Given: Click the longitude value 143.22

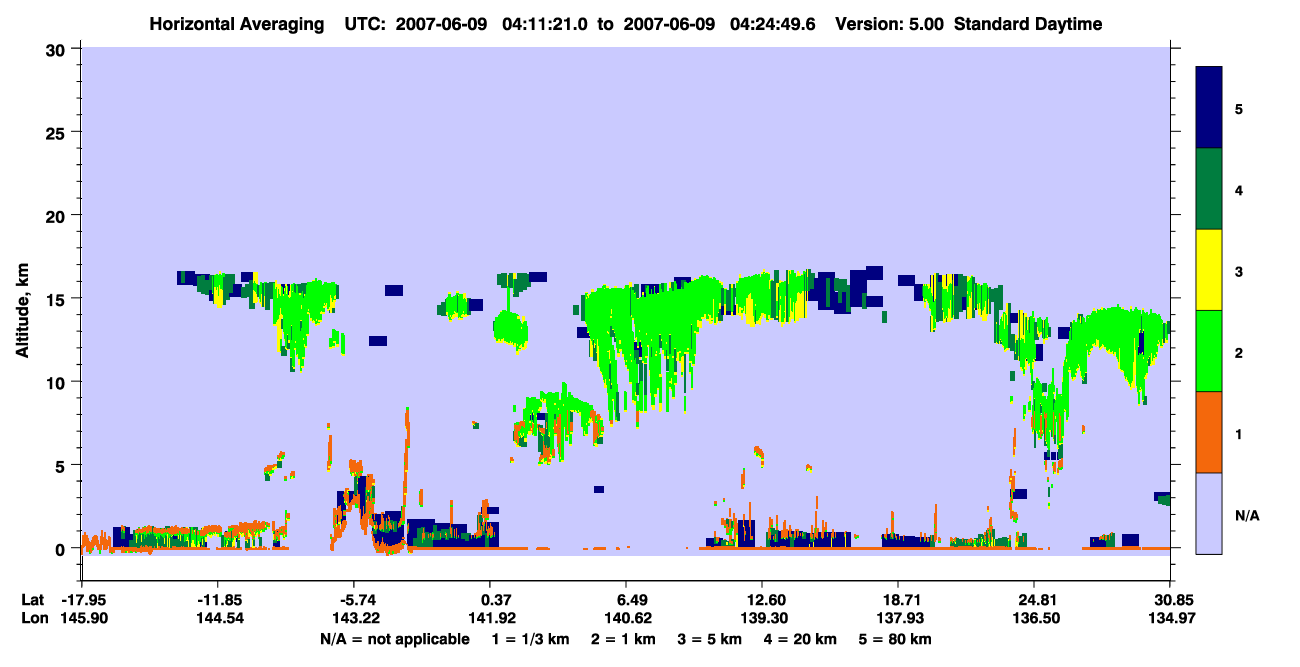Looking at the screenshot, I should click(354, 618).
